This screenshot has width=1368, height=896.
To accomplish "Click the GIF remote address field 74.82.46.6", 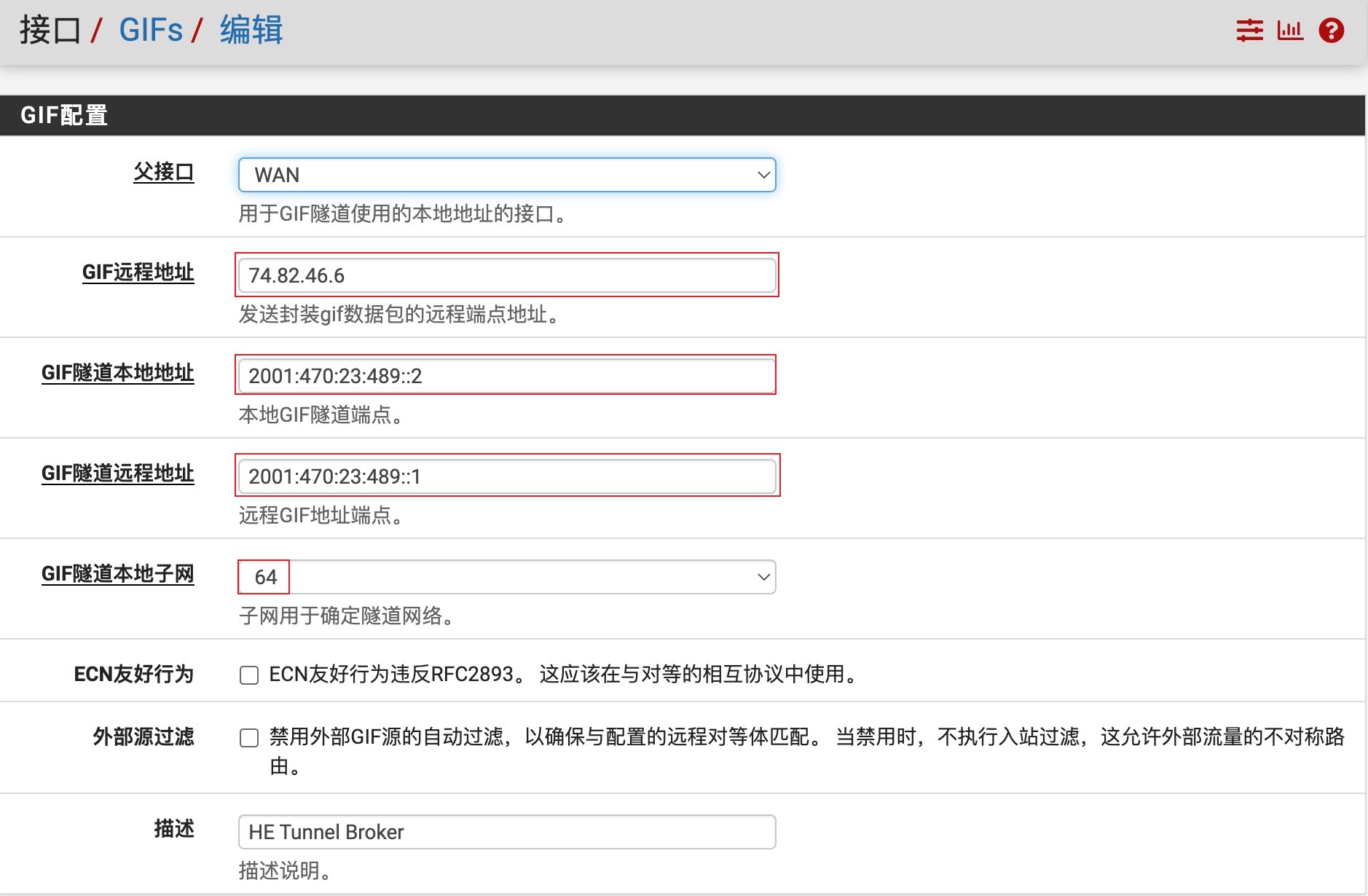I will pyautogui.click(x=507, y=275).
